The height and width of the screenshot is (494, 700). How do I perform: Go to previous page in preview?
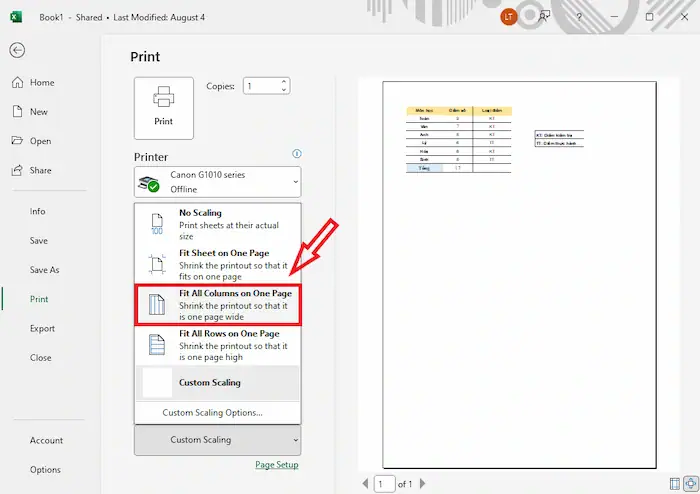tap(365, 484)
